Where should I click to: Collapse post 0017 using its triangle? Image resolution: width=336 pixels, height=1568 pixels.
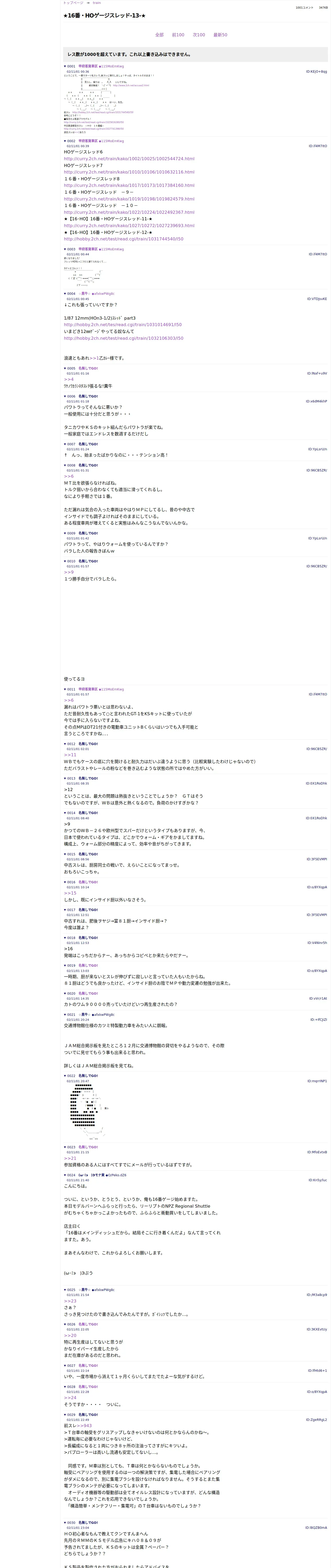65,909
